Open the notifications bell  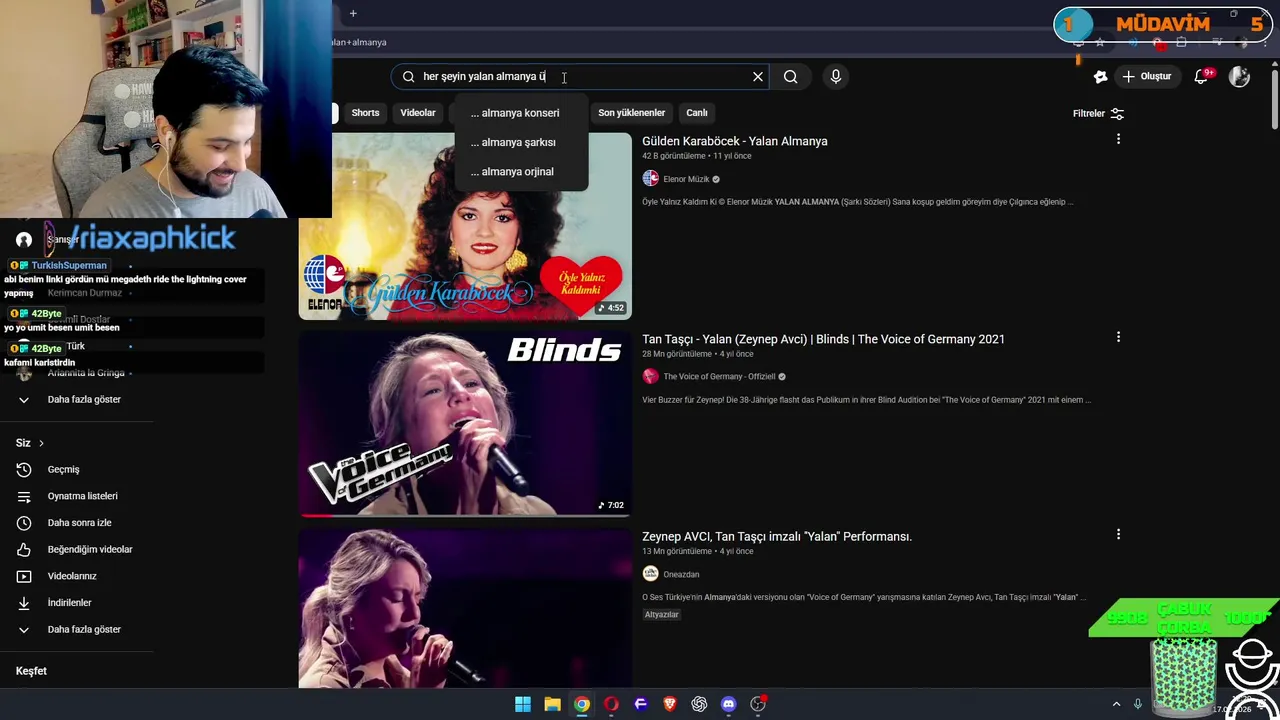point(1202,77)
